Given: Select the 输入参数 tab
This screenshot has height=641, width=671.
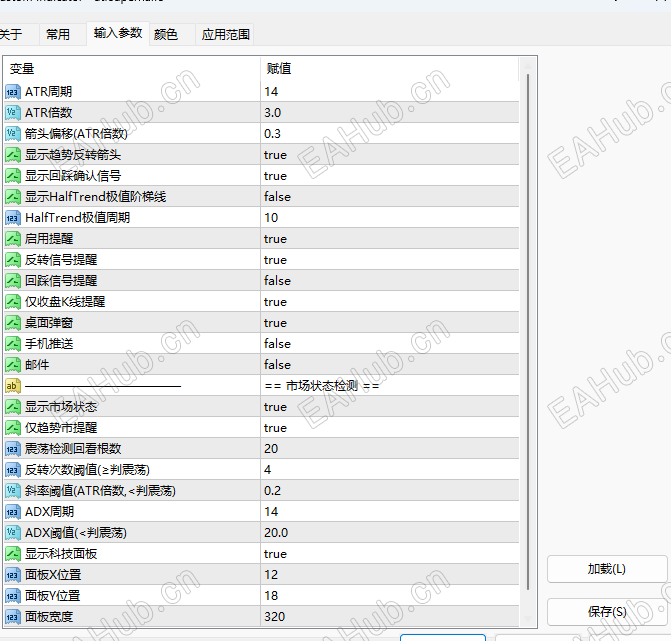Looking at the screenshot, I should click(x=118, y=33).
